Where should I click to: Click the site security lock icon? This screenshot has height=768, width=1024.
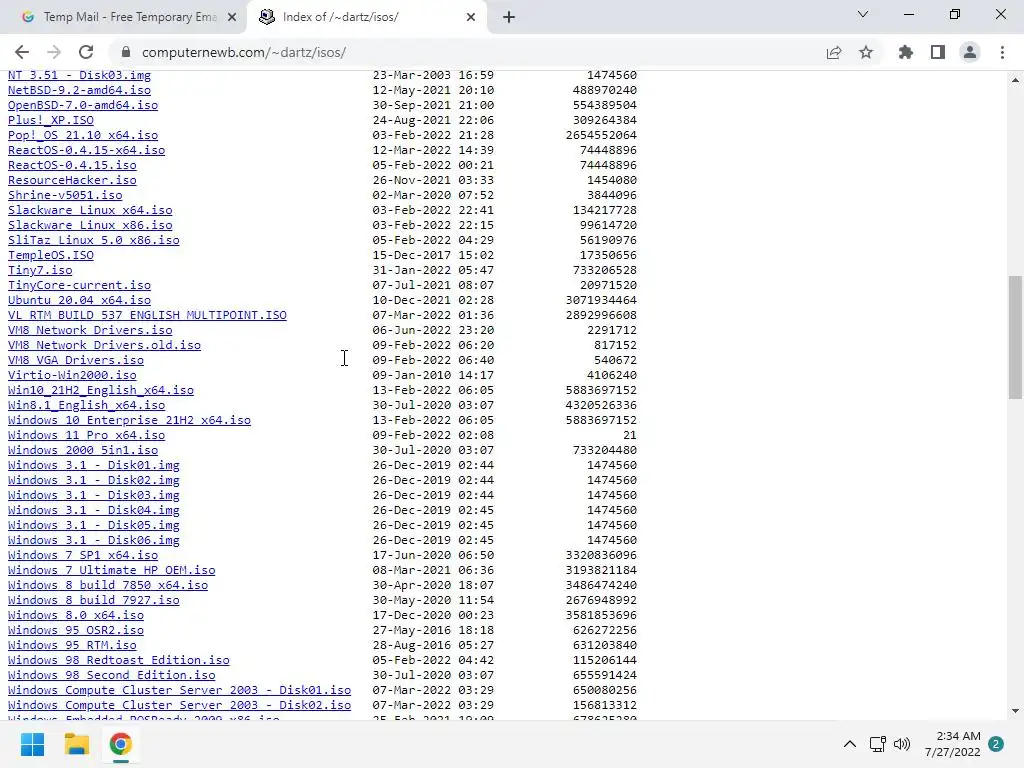[x=126, y=52]
